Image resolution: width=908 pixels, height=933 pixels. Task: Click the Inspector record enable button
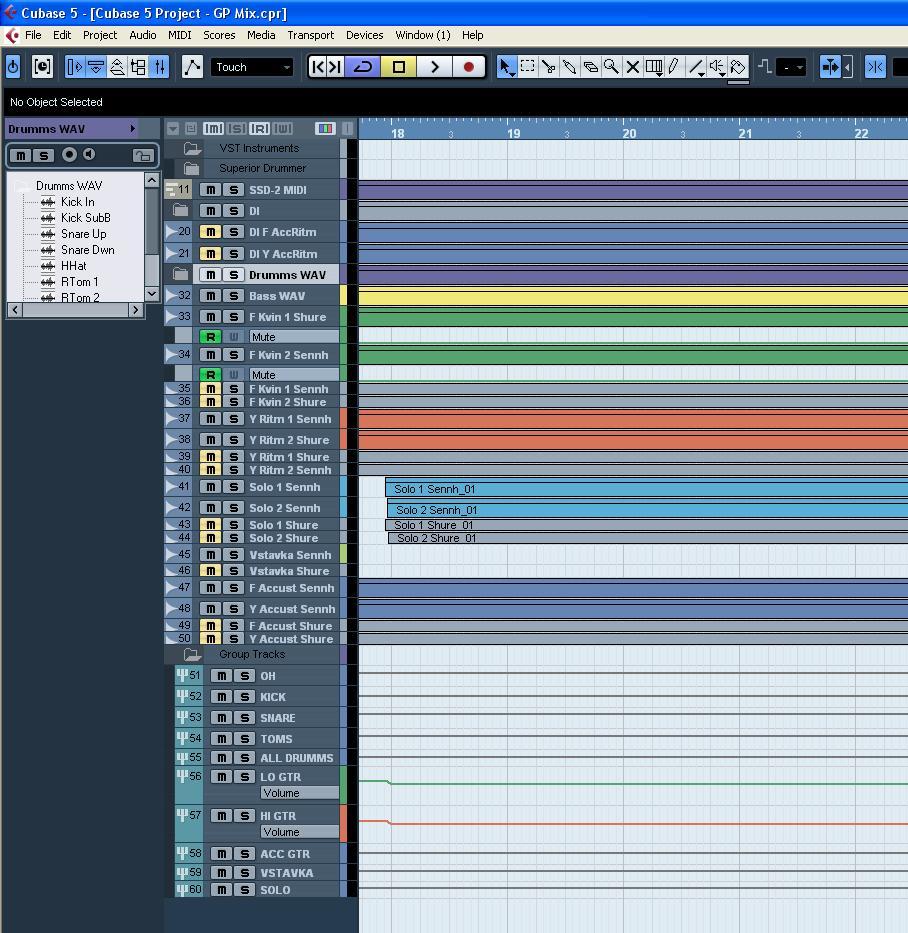tap(69, 155)
